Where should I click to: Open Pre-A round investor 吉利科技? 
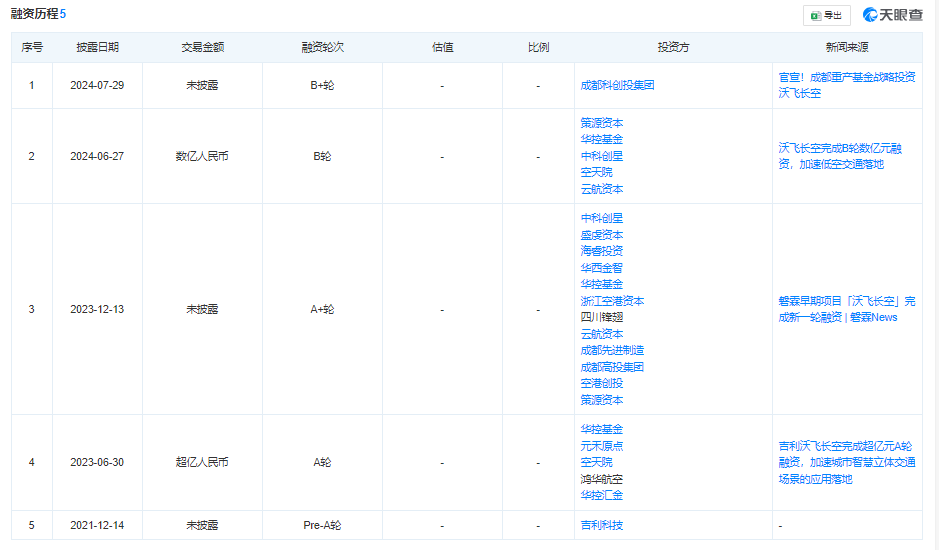(x=602, y=525)
